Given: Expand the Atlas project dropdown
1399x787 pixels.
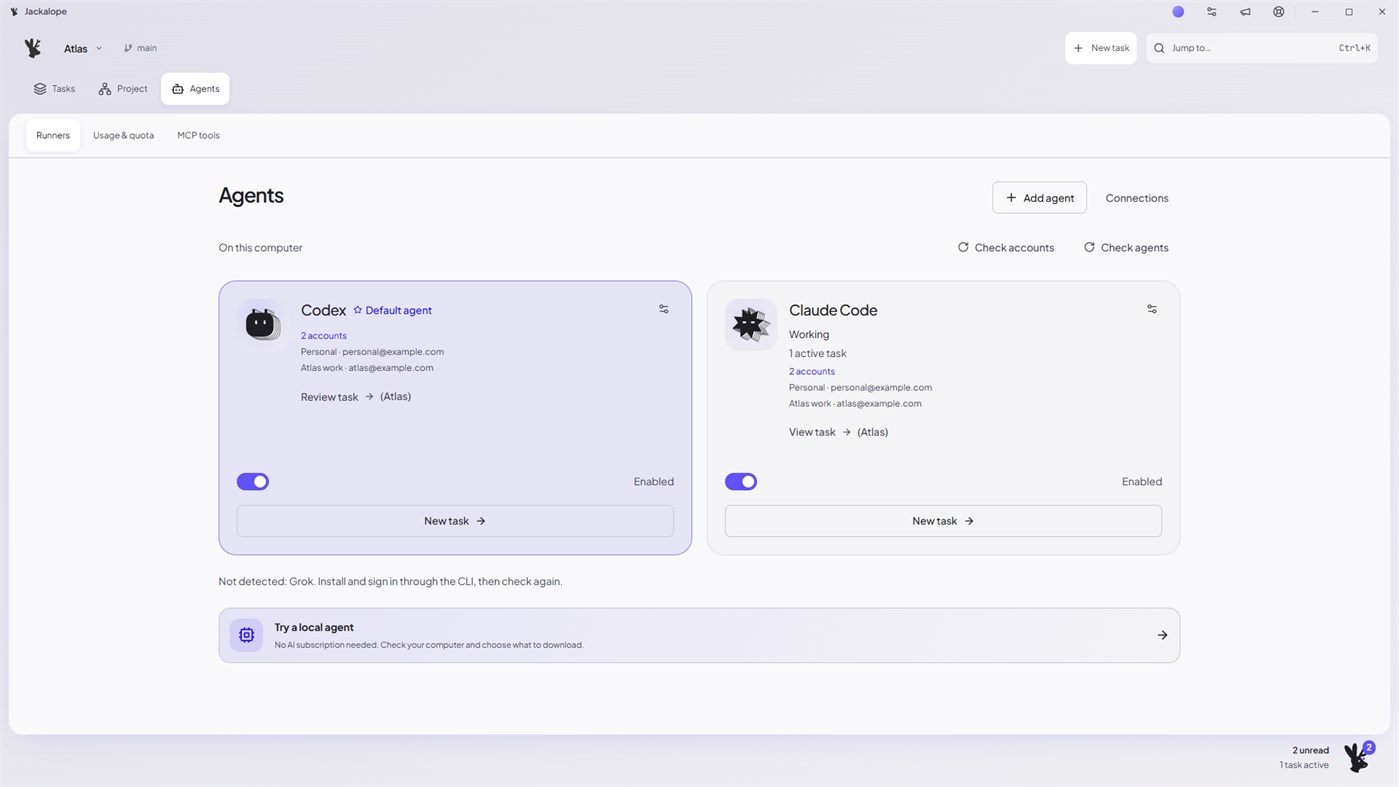Looking at the screenshot, I should tap(83, 48).
